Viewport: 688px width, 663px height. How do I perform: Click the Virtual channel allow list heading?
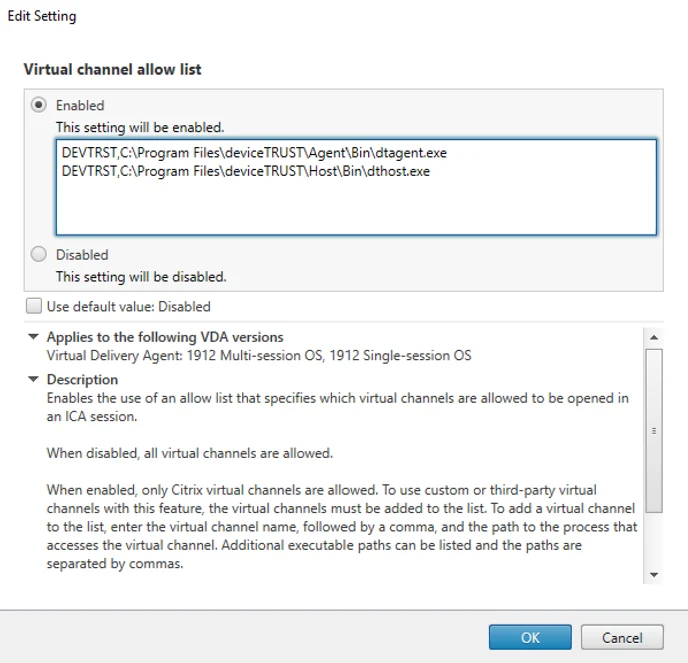(112, 70)
